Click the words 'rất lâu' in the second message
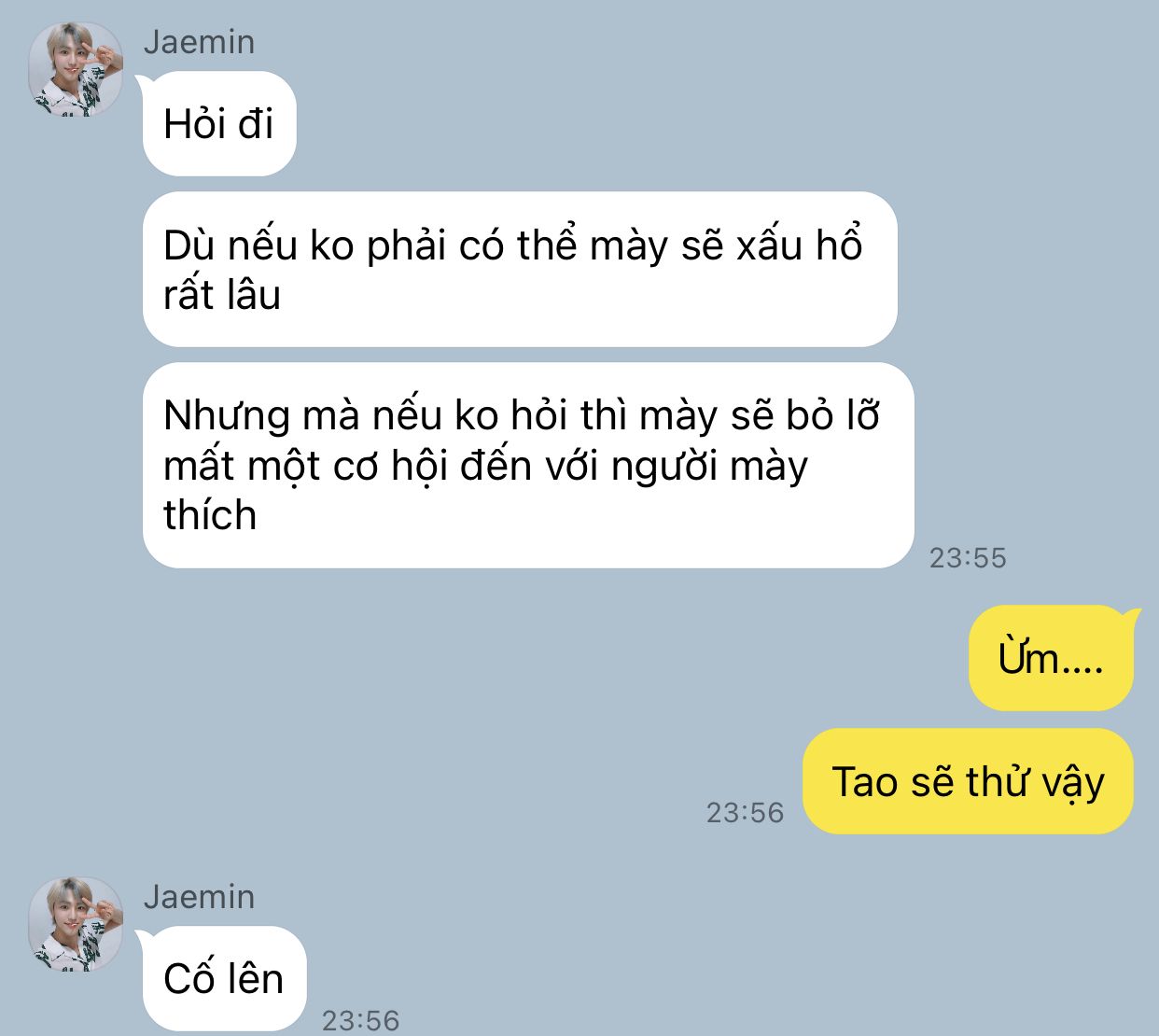1159x1036 pixels. 222,295
